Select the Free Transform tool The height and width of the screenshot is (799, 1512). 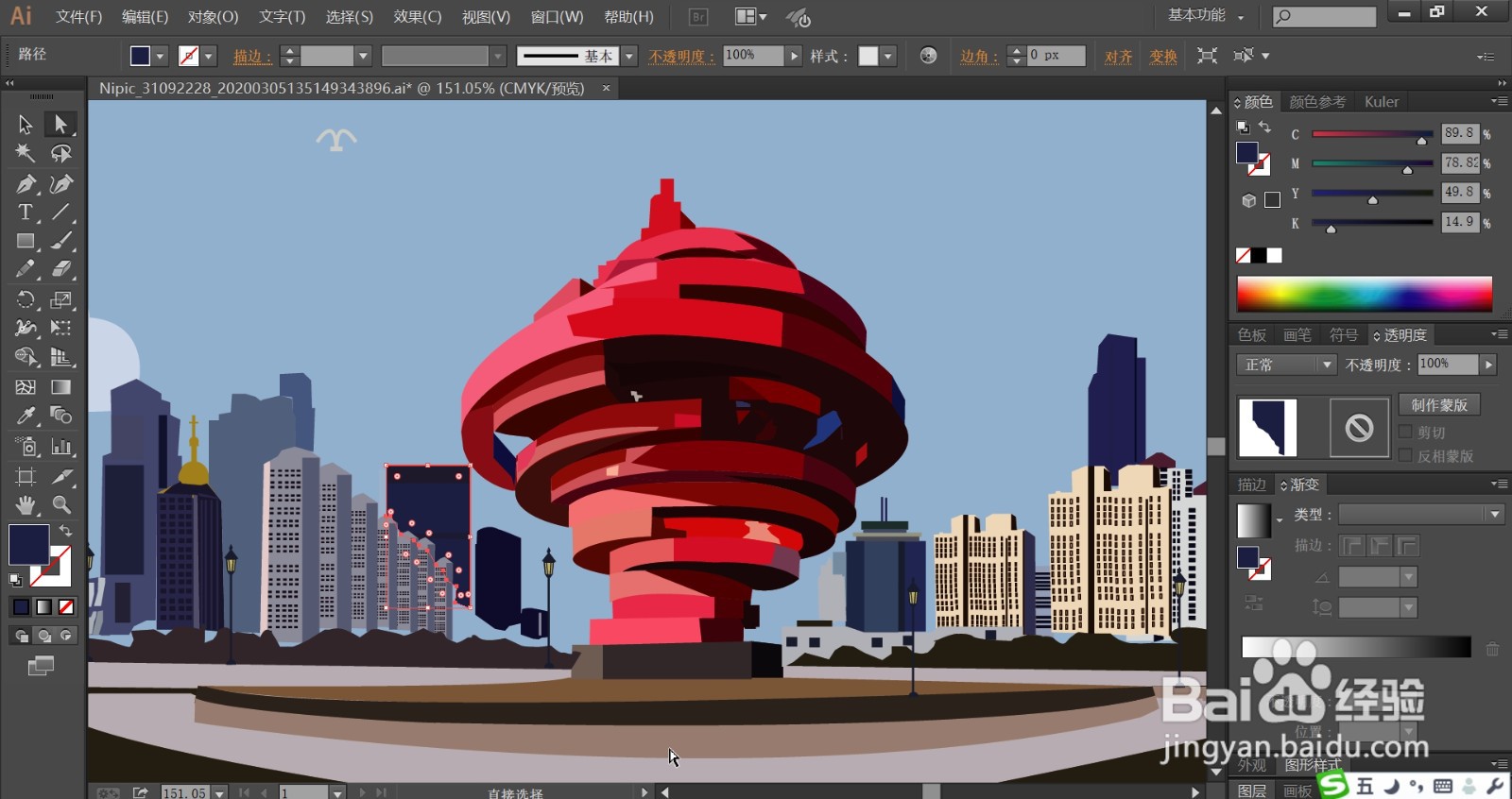pos(60,328)
